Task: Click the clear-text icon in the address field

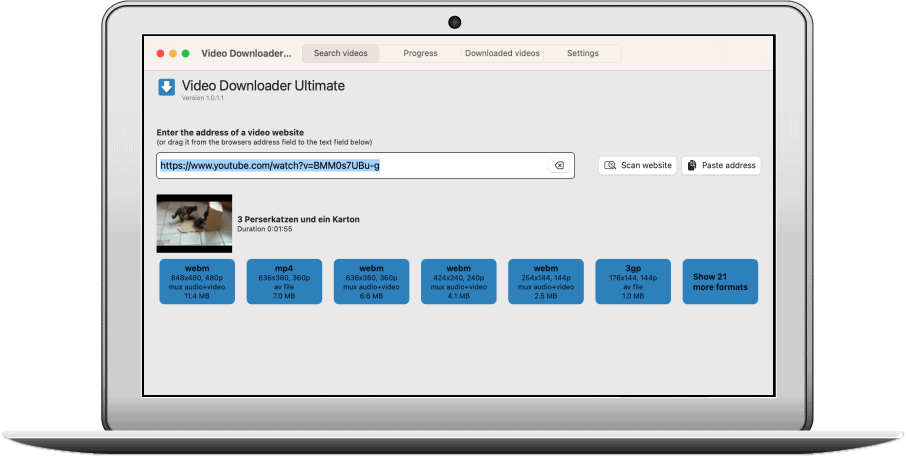Action: pyautogui.click(x=559, y=165)
